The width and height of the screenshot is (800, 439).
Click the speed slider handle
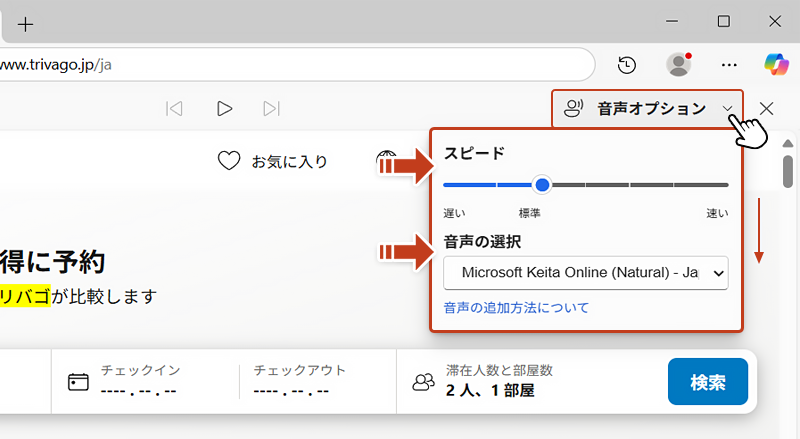[542, 184]
